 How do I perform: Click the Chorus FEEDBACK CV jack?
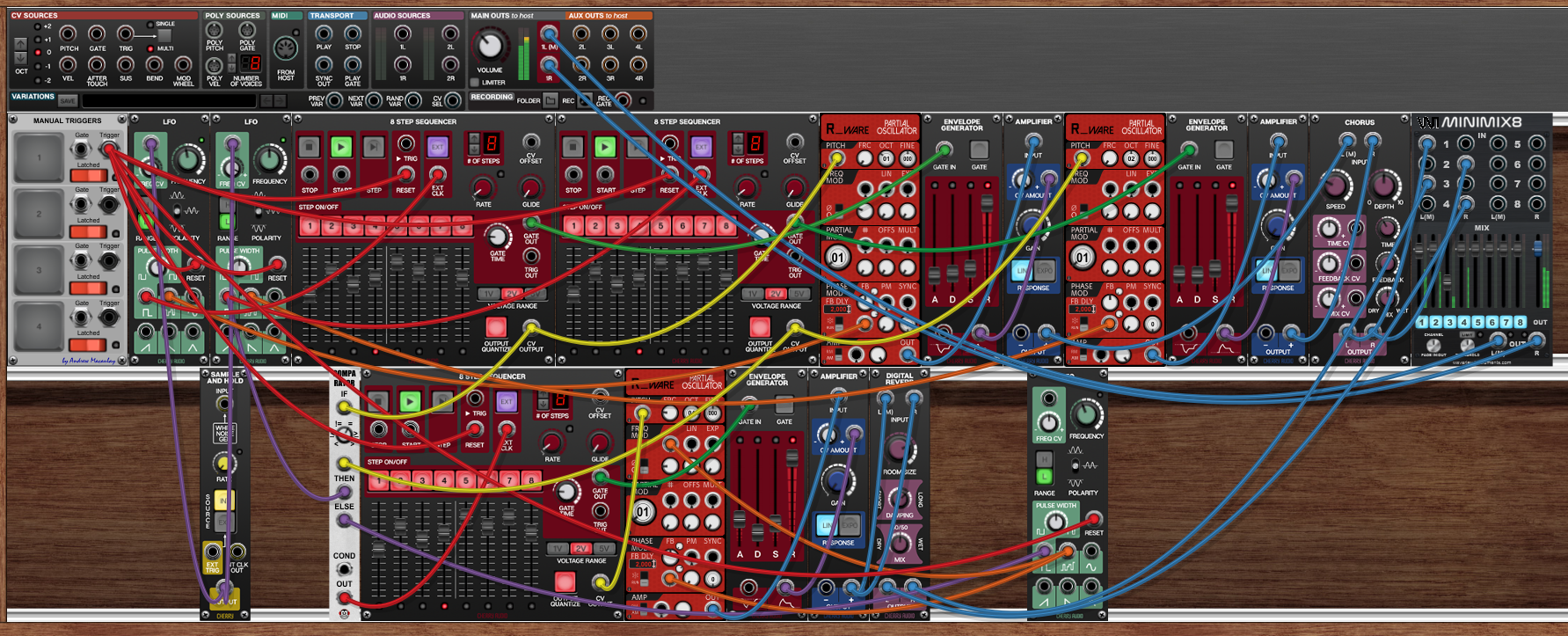(x=1355, y=263)
